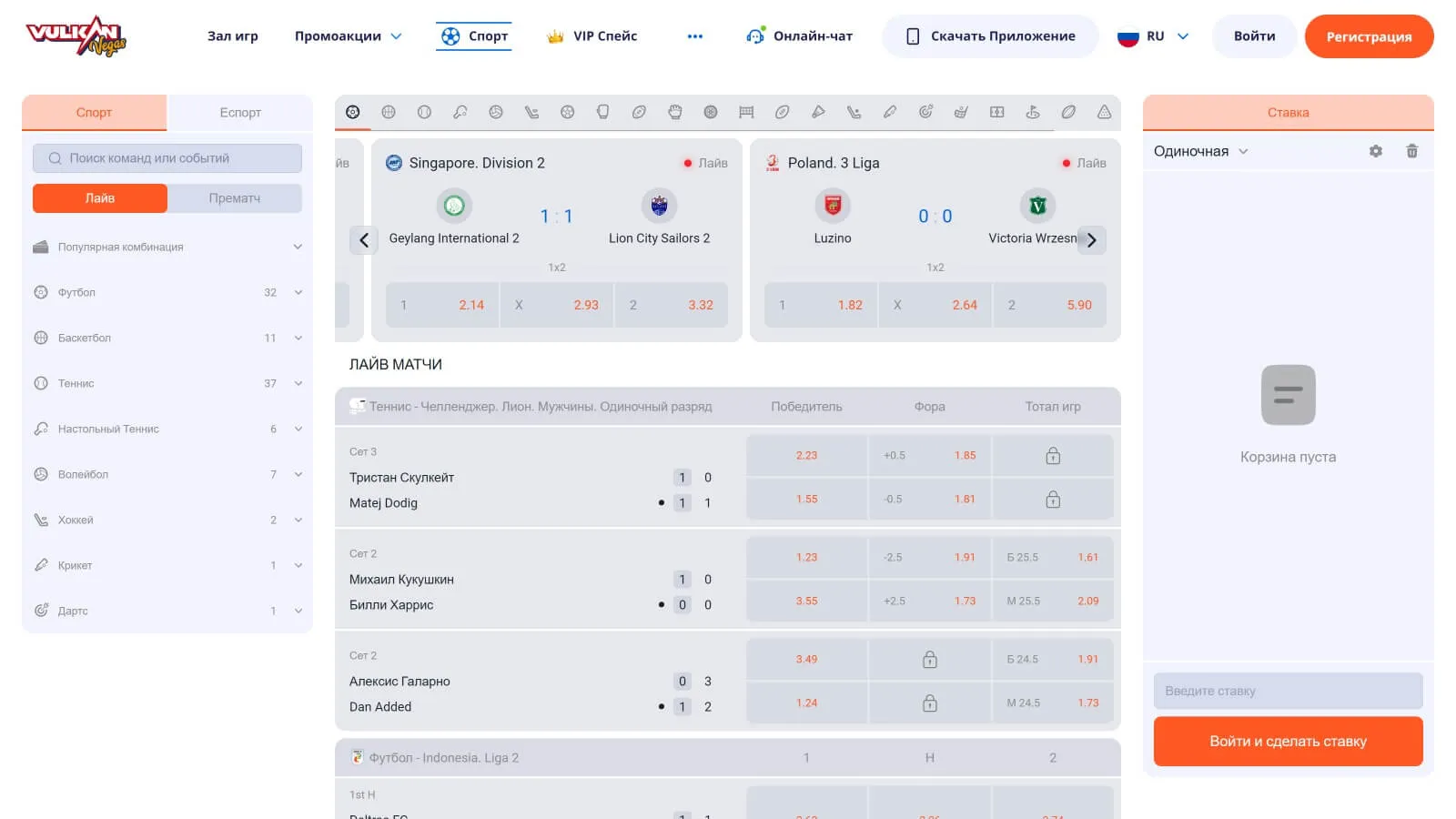The height and width of the screenshot is (819, 1456).
Task: Switch to Лайв mode
Action: (100, 198)
